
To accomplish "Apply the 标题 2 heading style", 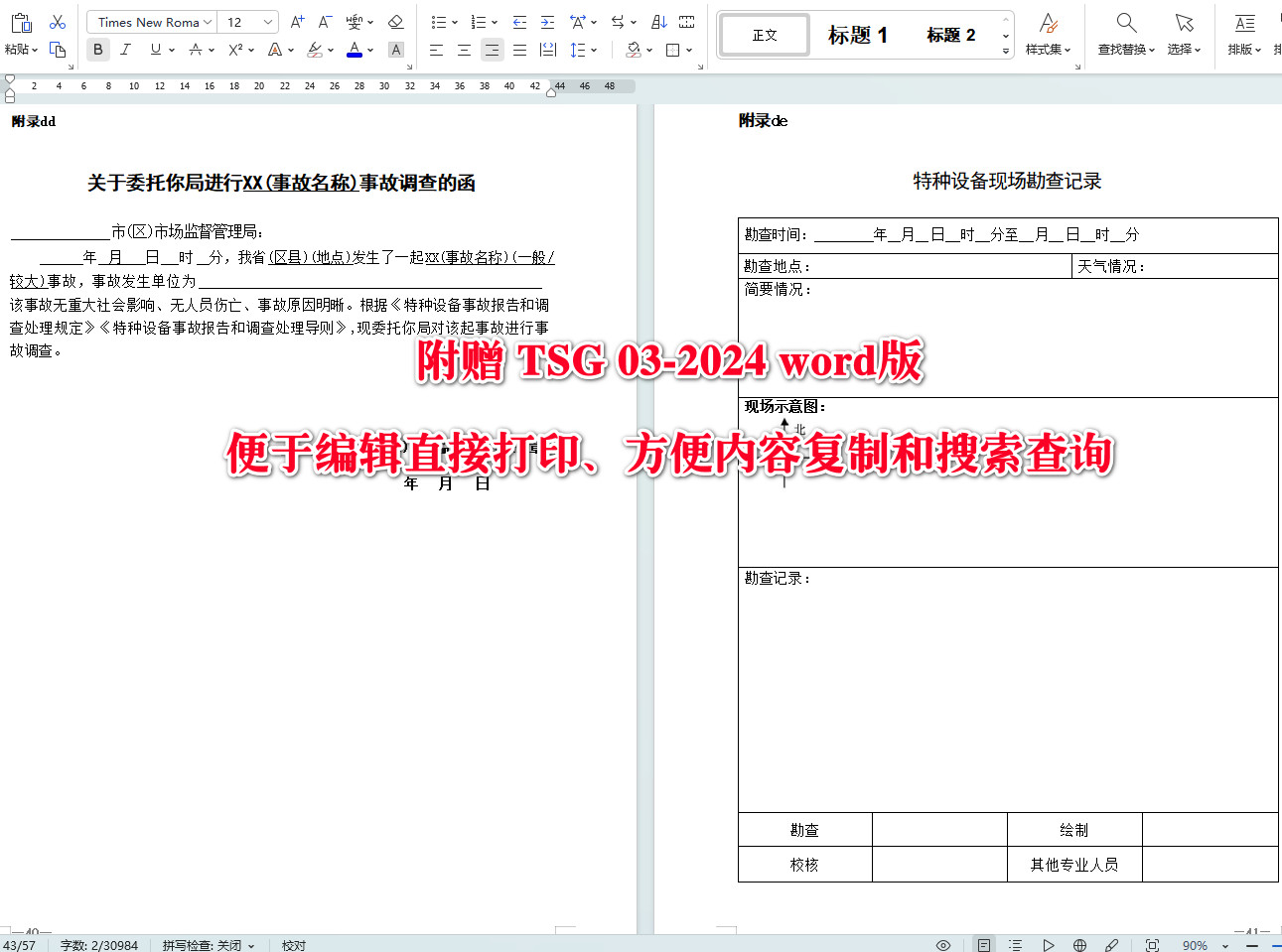I will tap(950, 35).
